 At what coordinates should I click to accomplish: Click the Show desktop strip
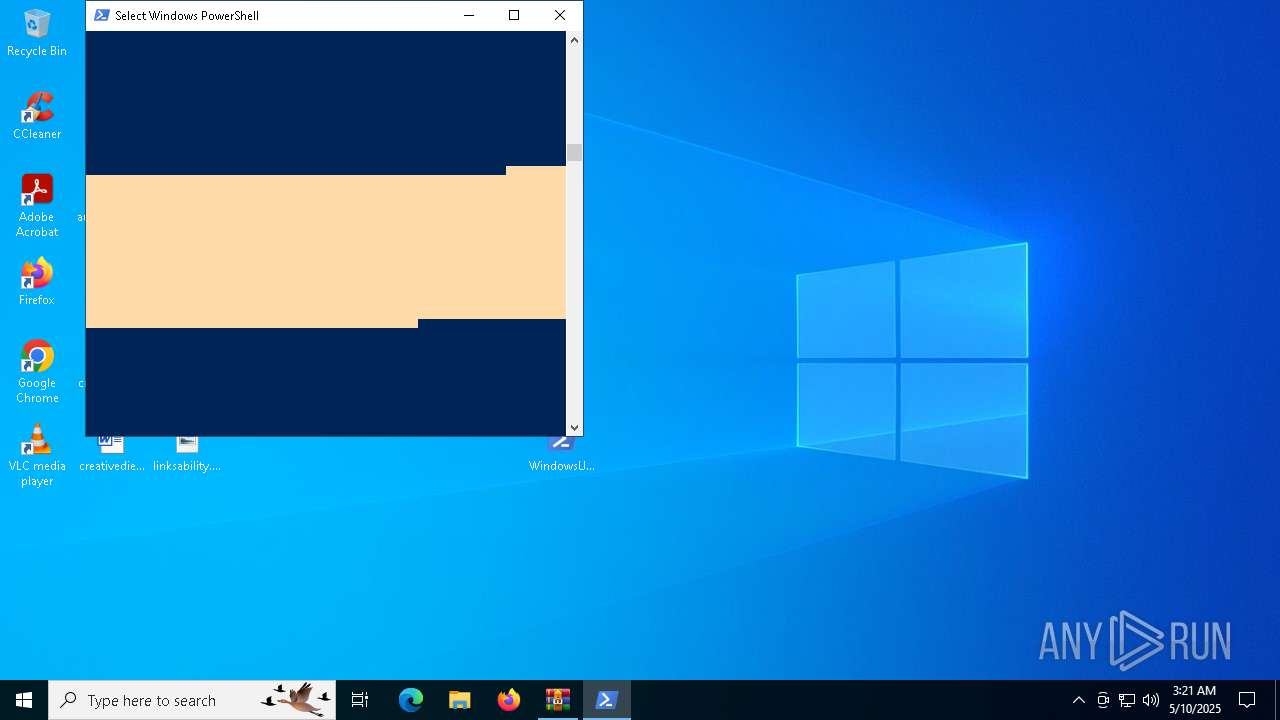1277,700
